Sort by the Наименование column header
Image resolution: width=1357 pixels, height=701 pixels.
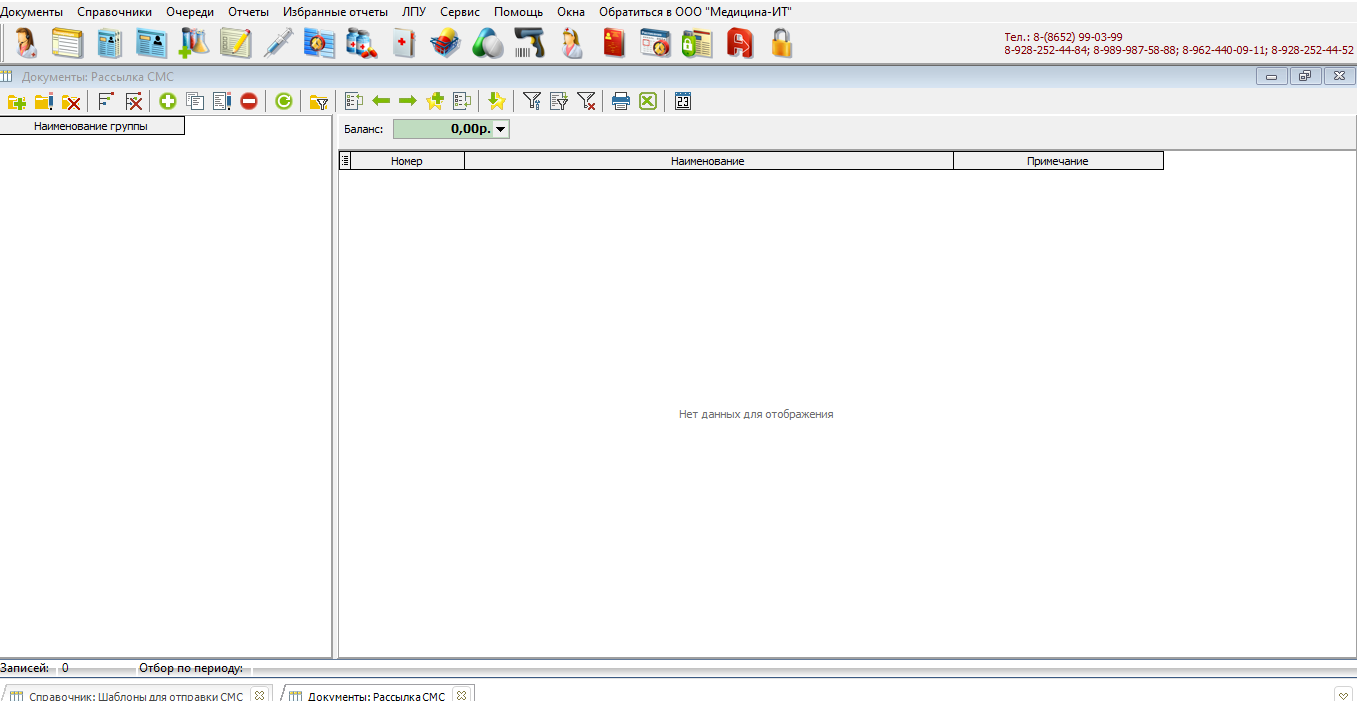click(708, 161)
